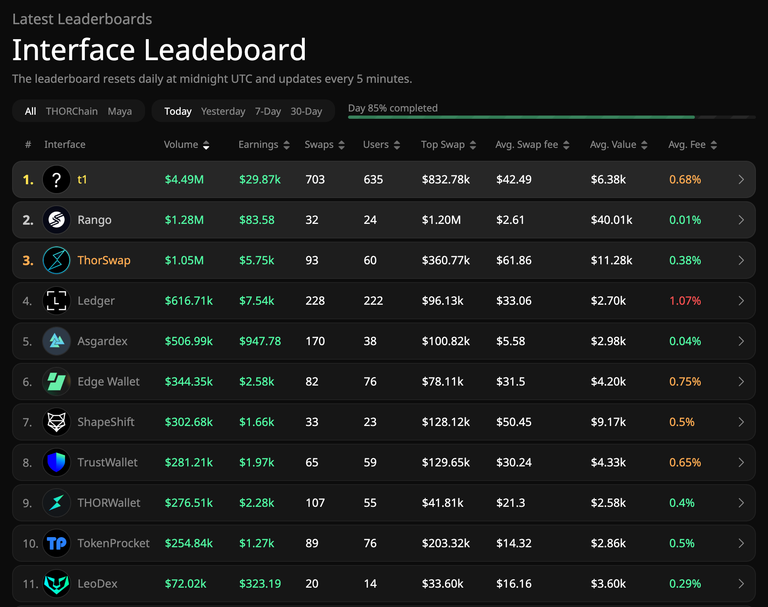
Task: Click ThorSwap top swap $360.77k
Action: (446, 261)
